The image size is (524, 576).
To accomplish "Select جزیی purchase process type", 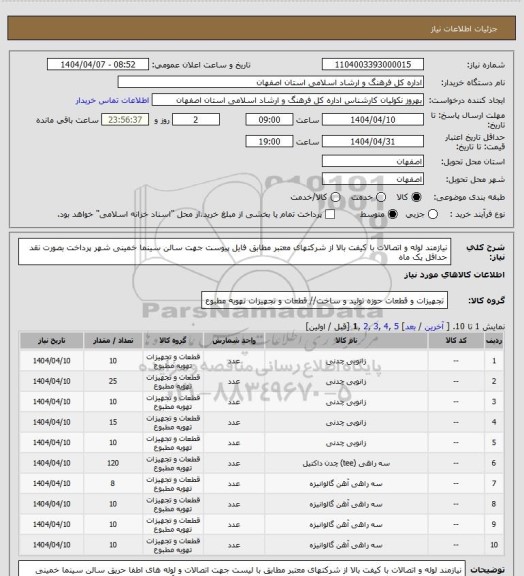I will [x=433, y=214].
